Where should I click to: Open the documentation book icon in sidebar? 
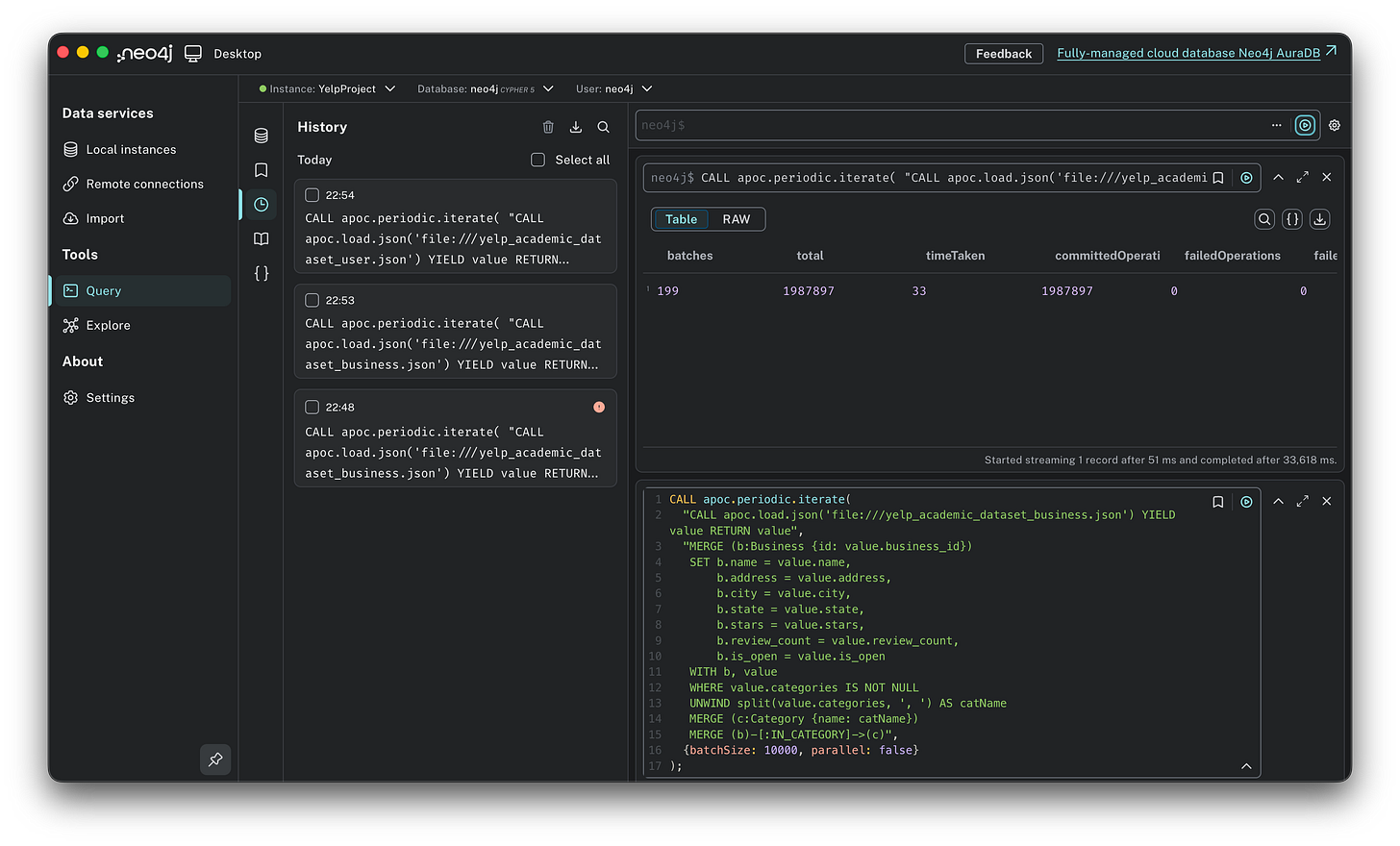[x=261, y=238]
